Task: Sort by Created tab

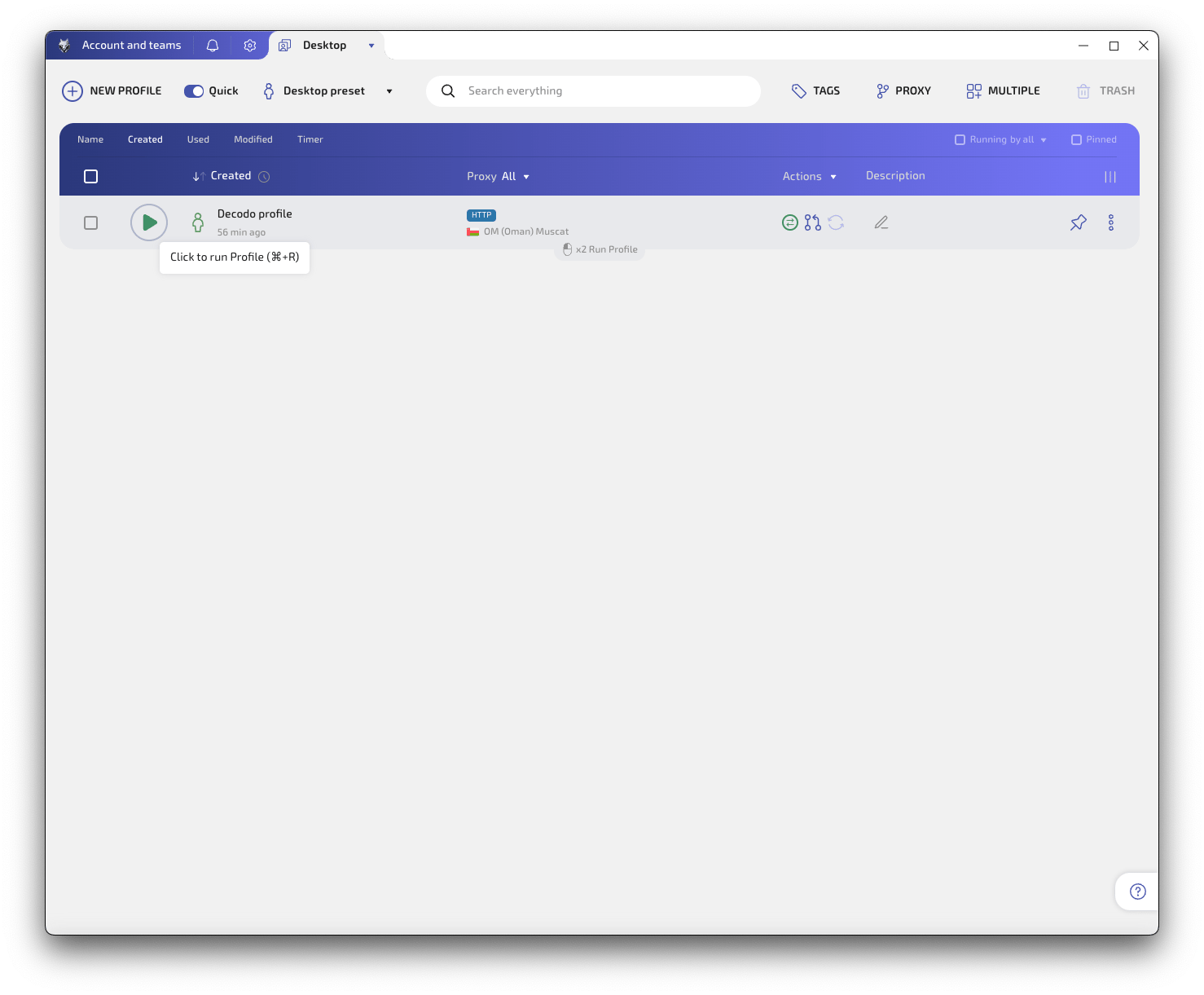Action: [145, 140]
